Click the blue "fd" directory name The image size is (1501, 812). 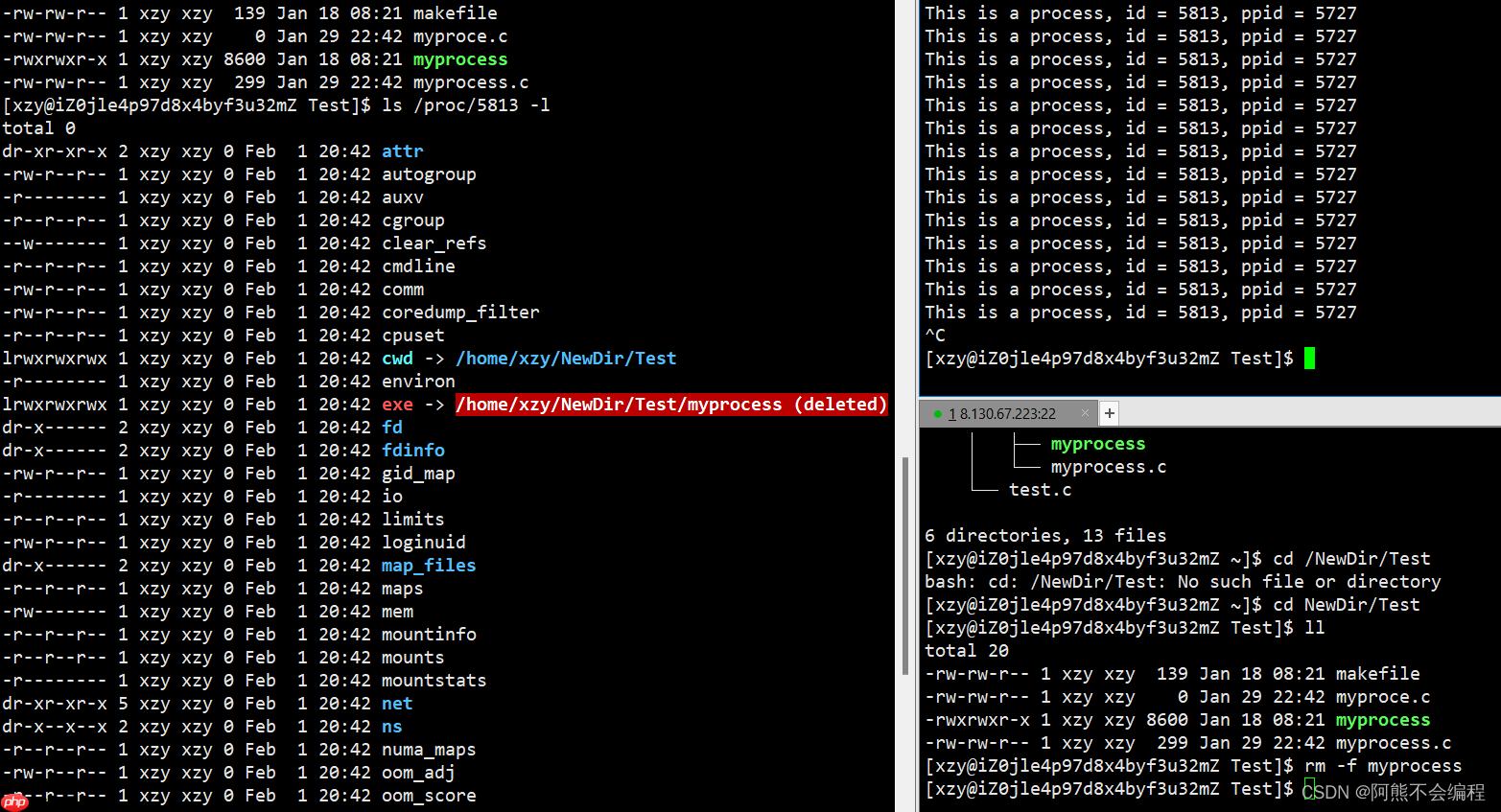392,428
